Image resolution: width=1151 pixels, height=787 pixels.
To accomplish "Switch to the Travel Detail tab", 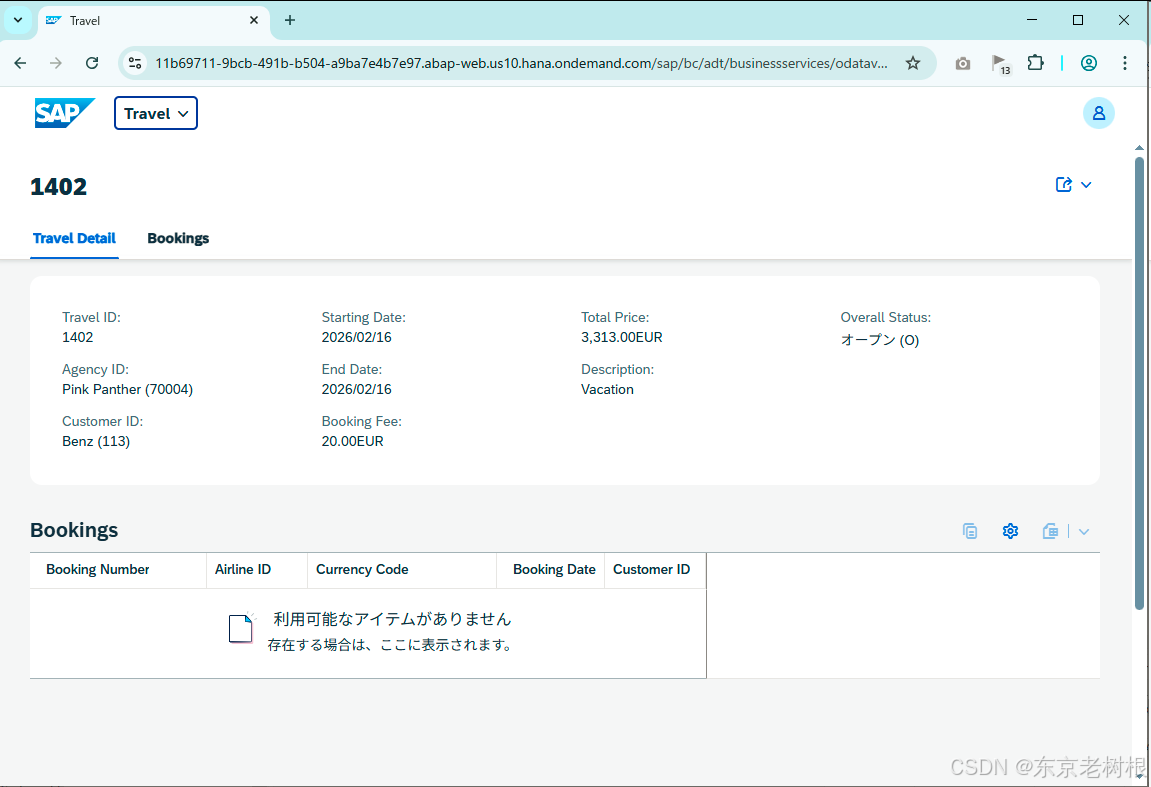I will pos(74,238).
